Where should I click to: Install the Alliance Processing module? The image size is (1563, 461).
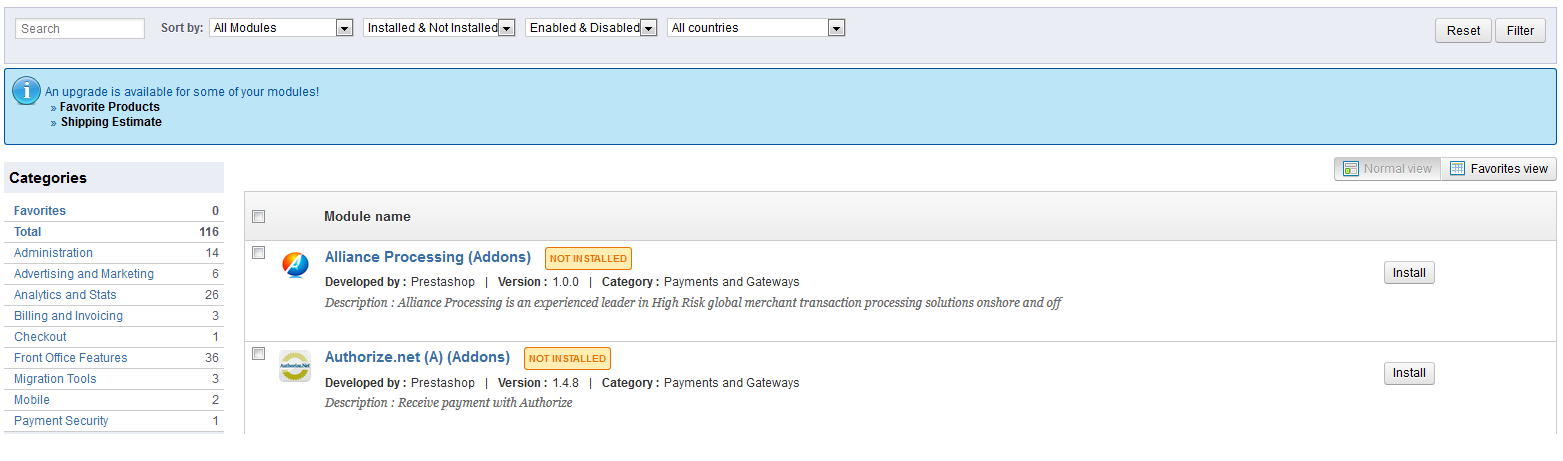point(1409,273)
